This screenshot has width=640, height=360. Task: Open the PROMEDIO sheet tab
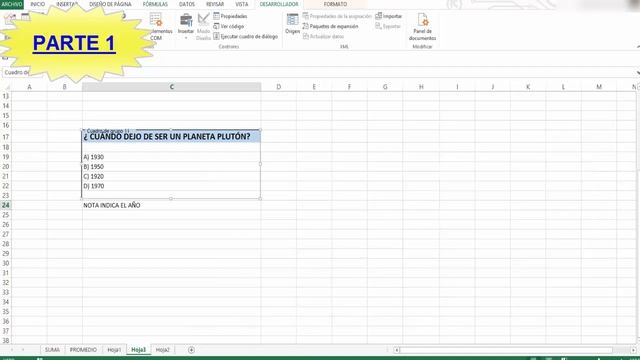click(x=83, y=350)
